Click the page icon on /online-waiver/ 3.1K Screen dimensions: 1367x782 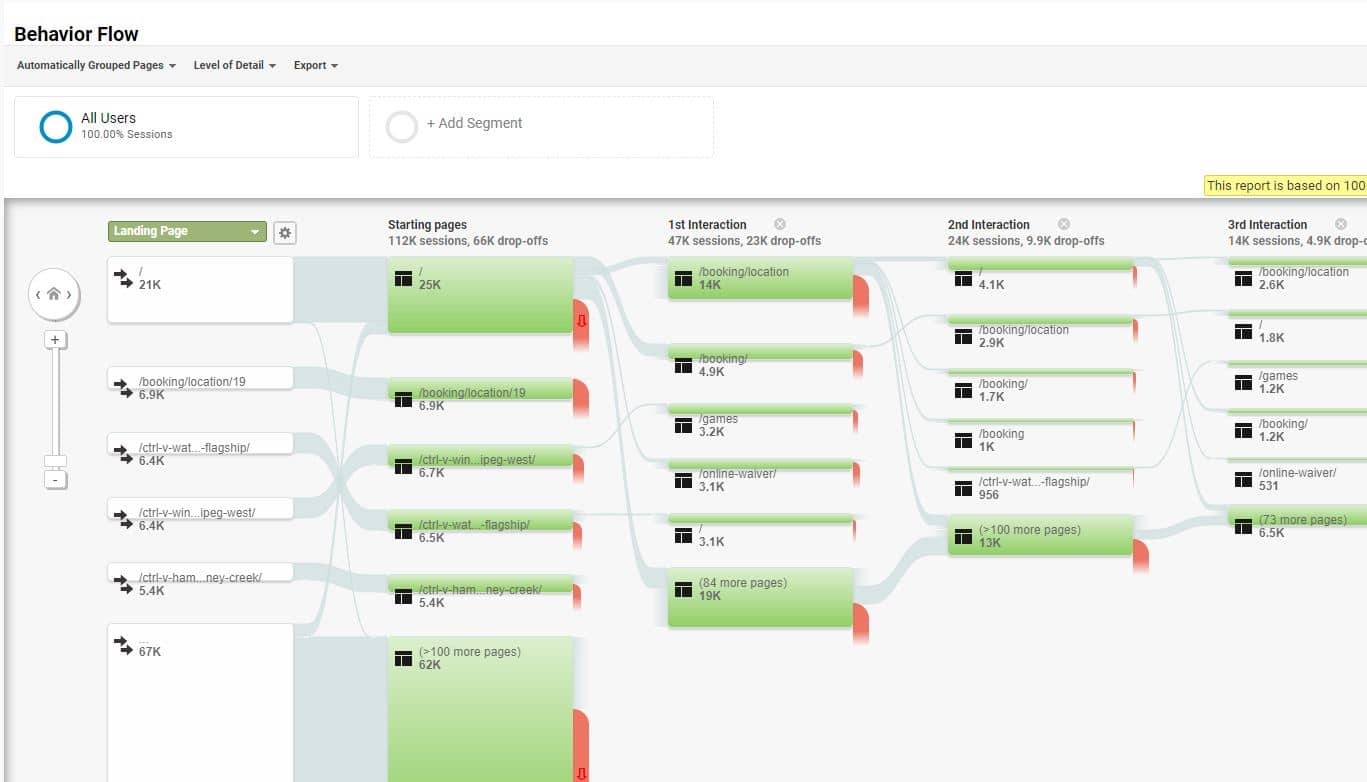click(x=684, y=480)
